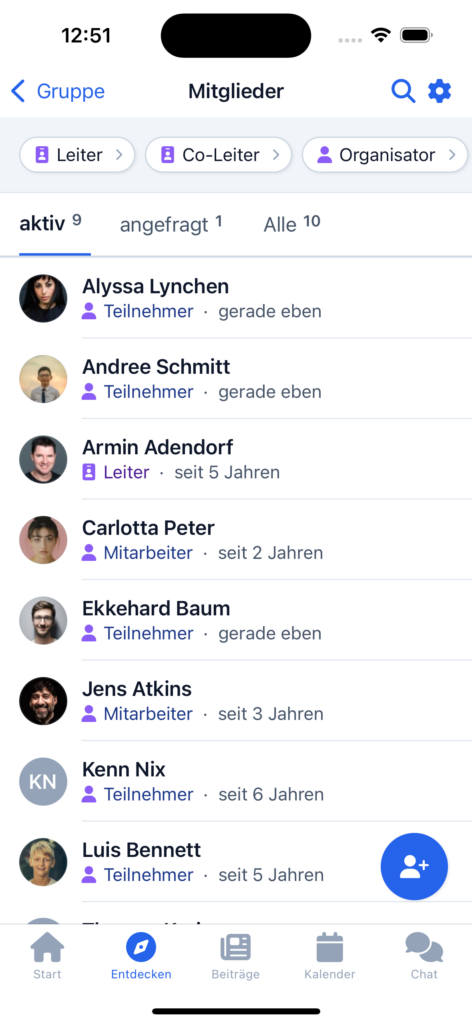Tap Alyssa Lynchen's profile picture
472x1024 pixels.
43,298
